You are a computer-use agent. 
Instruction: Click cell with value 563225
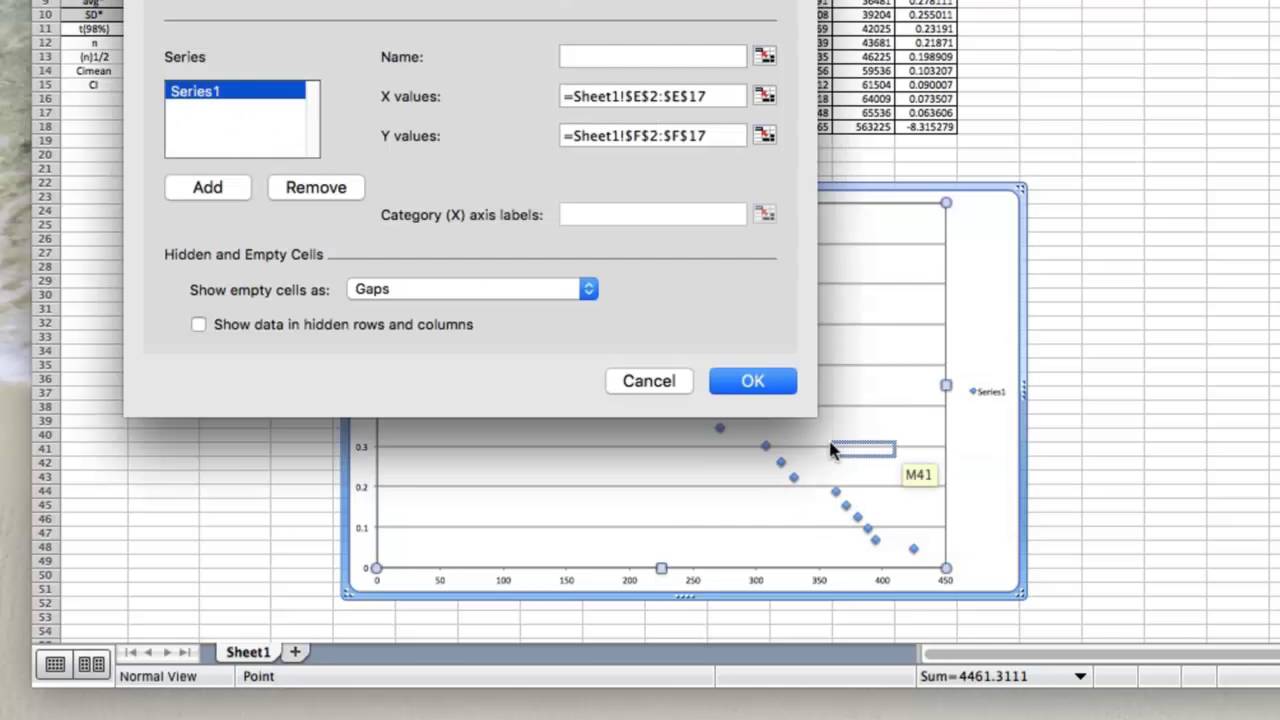864,127
